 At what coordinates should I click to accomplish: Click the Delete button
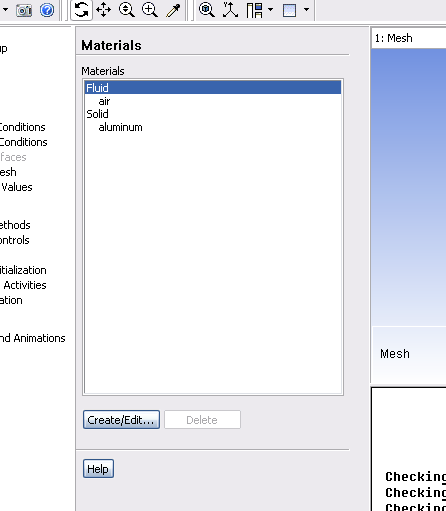point(202,420)
